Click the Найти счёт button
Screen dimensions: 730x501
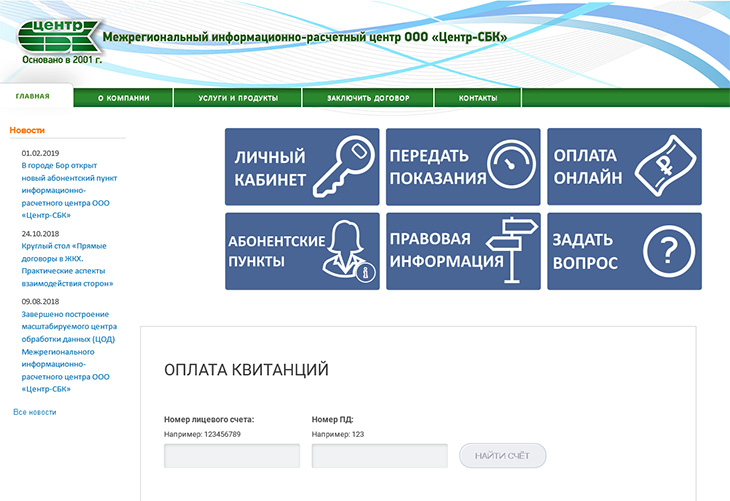tap(502, 455)
